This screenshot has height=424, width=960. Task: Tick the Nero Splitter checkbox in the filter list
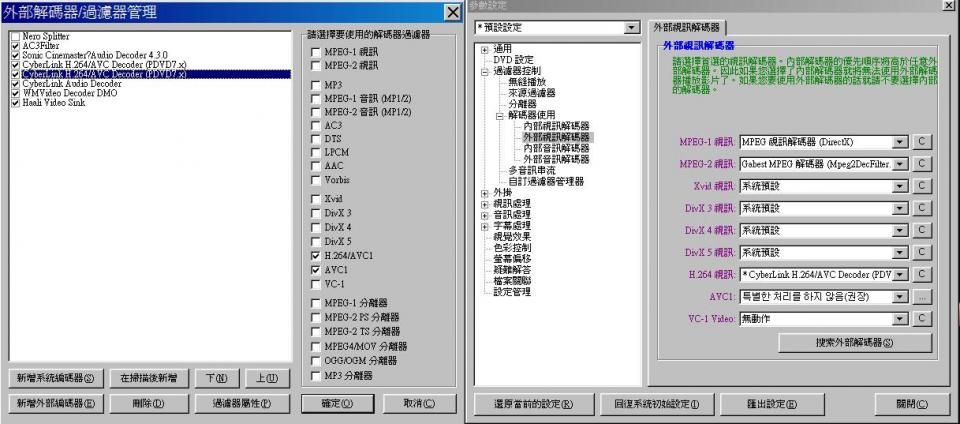pos(15,37)
